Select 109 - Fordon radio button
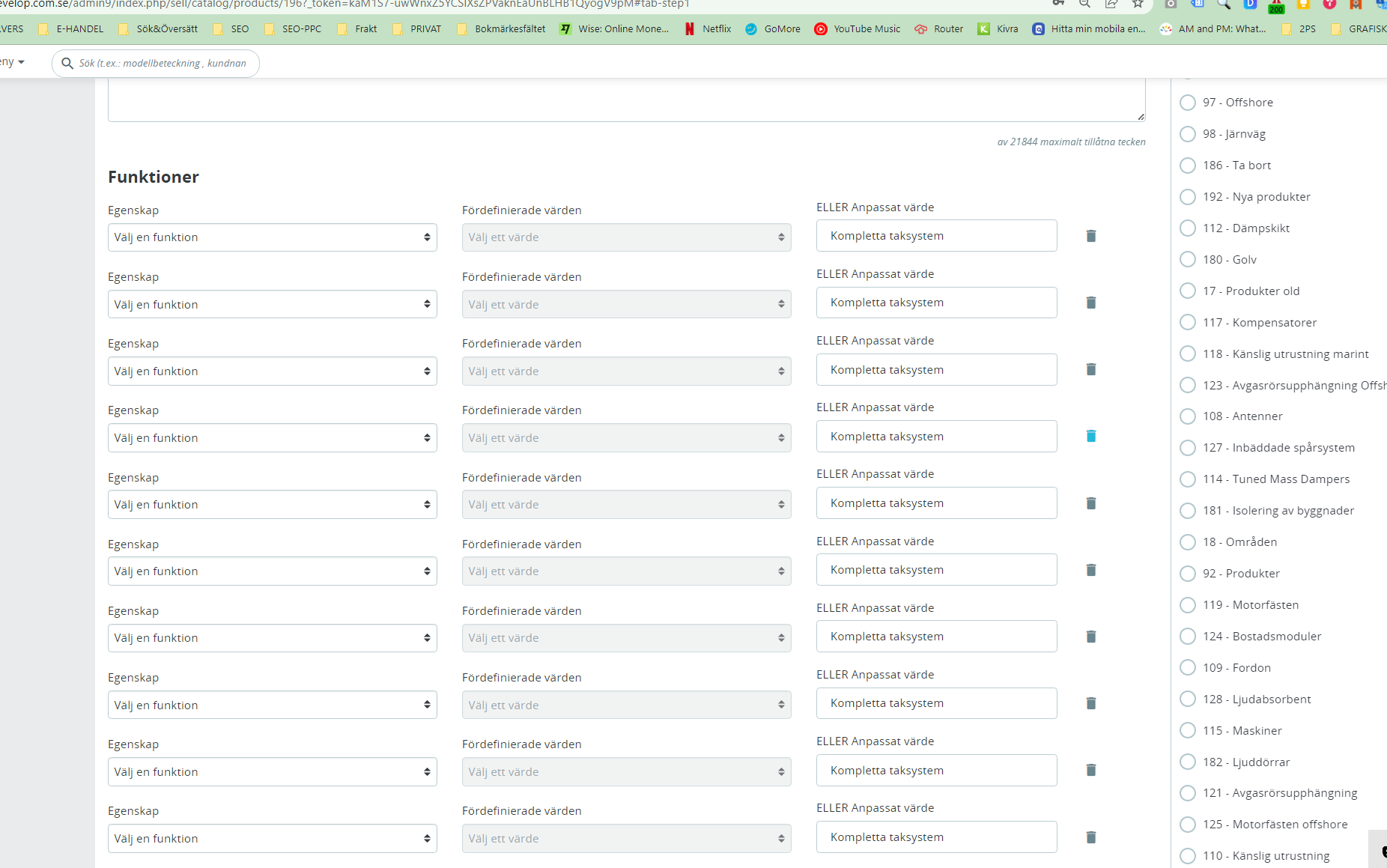 [x=1188, y=668]
